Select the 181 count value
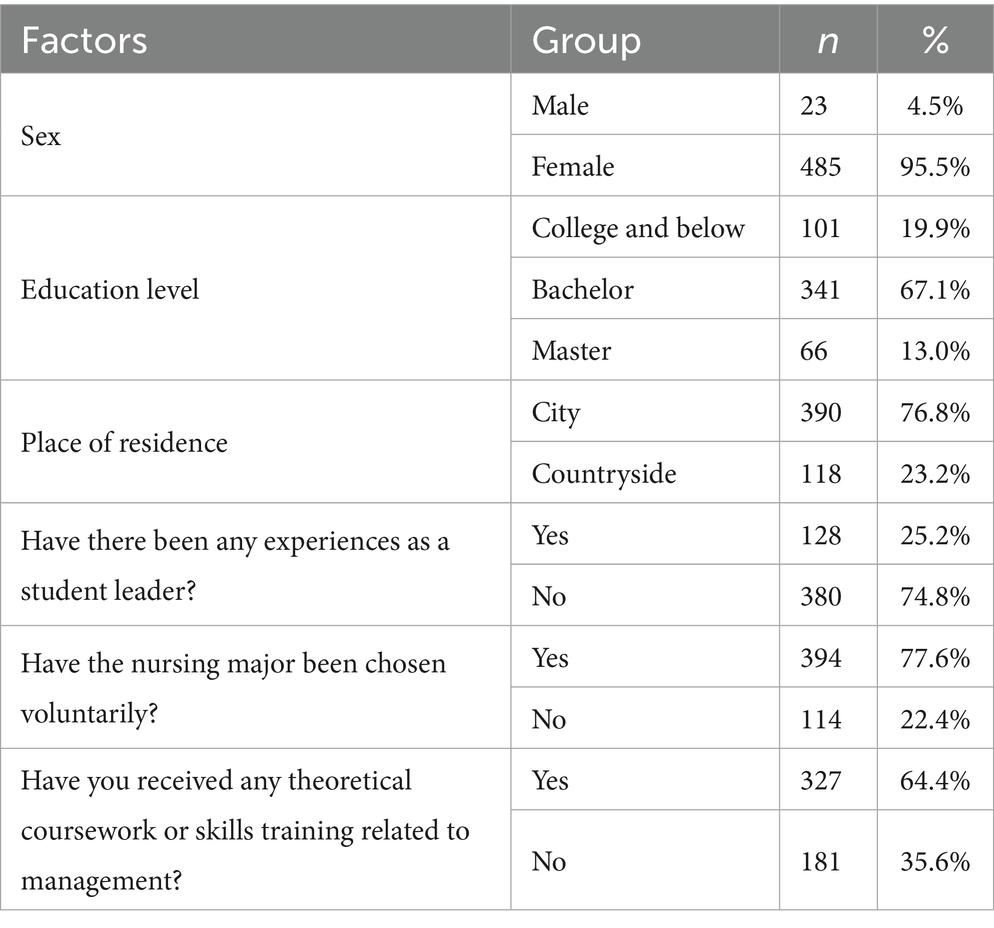Image resolution: width=994 pixels, height=928 pixels. click(820, 861)
